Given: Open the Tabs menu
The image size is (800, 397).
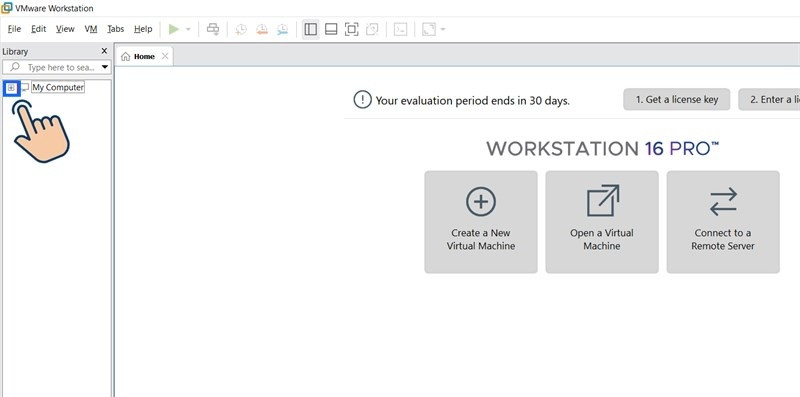Looking at the screenshot, I should point(116,29).
